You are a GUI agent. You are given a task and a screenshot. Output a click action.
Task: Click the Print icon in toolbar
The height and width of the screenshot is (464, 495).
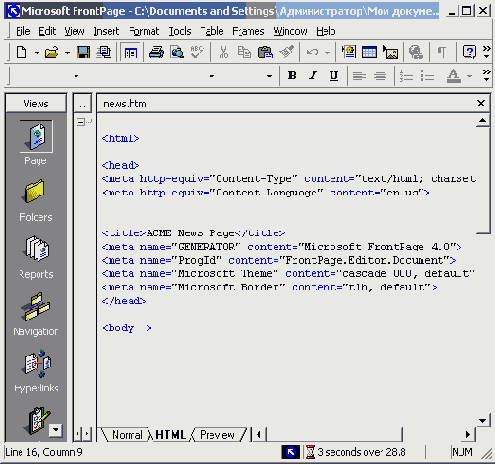coord(156,52)
